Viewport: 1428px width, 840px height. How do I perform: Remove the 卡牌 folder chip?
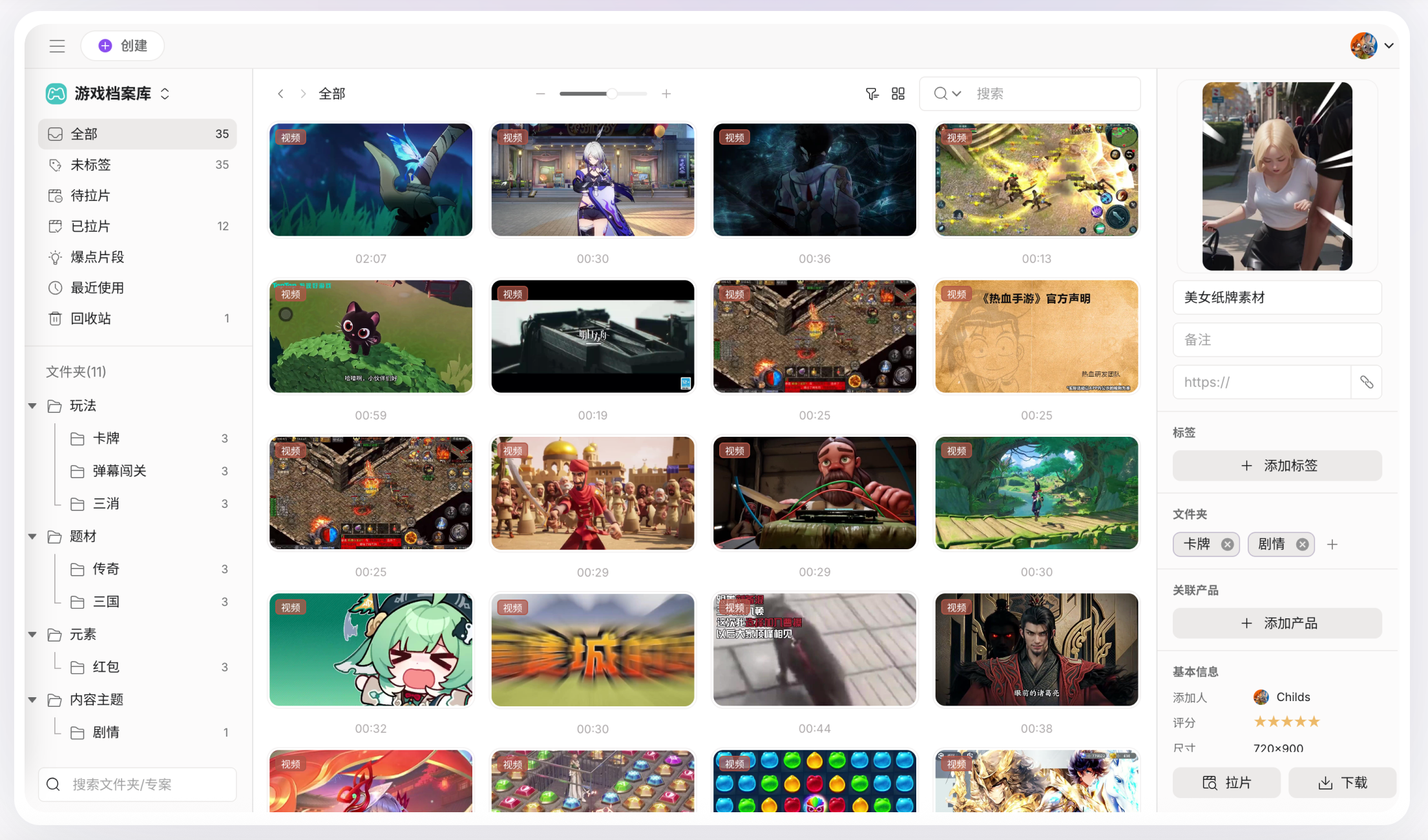1227,545
